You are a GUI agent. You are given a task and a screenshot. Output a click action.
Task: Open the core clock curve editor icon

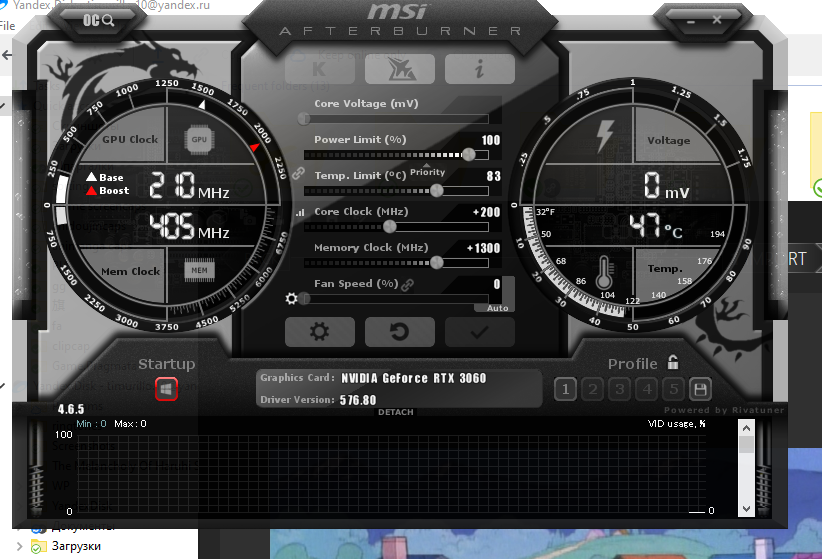pos(300,212)
